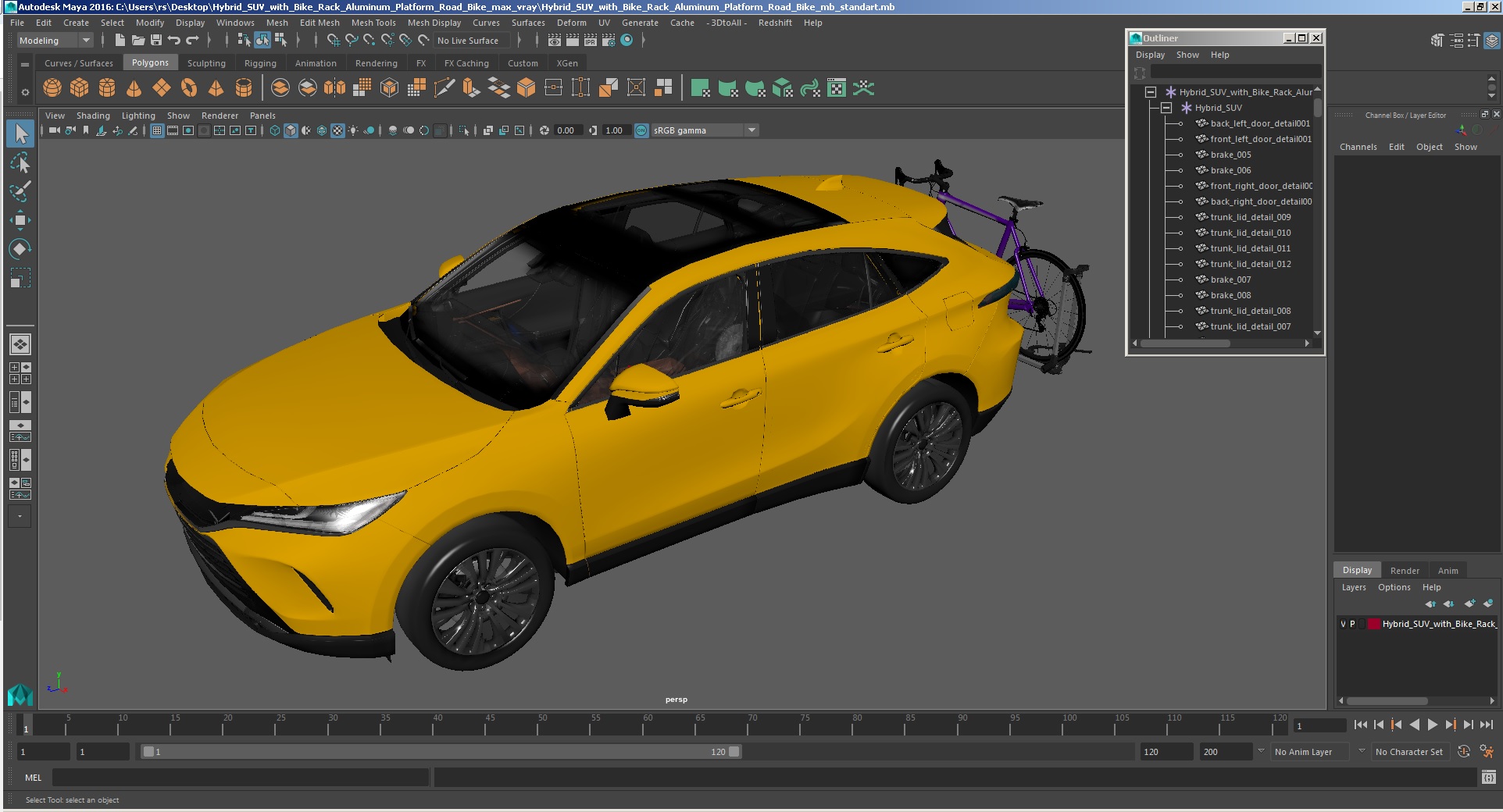Click the MEL command input field
1503x812 pixels.
pyautogui.click(x=241, y=778)
